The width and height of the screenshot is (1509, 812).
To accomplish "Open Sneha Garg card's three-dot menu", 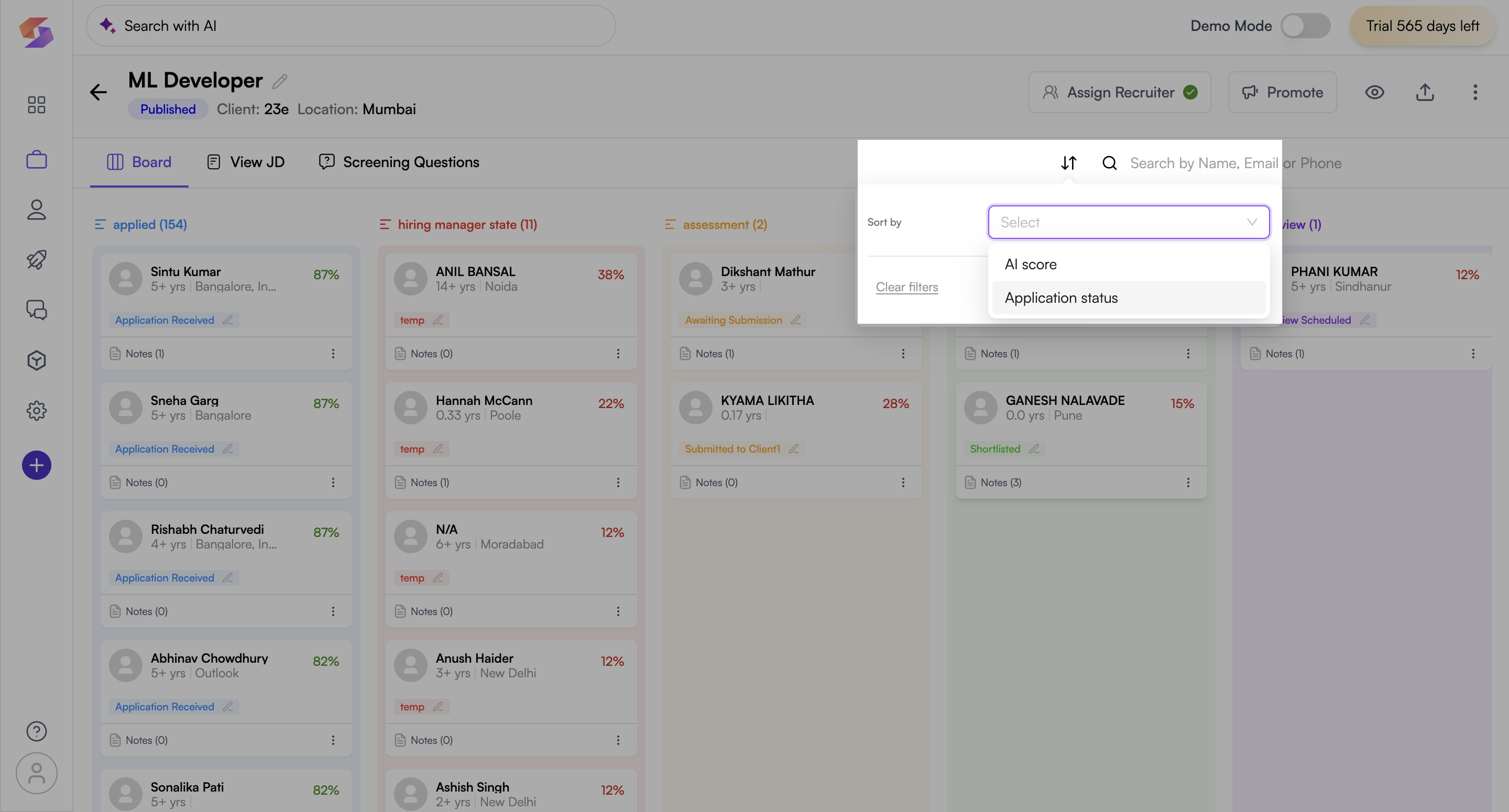I will pyautogui.click(x=333, y=482).
